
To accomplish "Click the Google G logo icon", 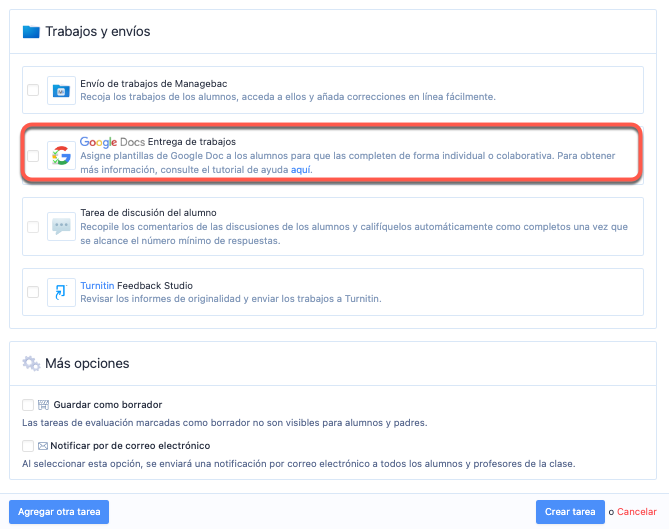I will pyautogui.click(x=62, y=155).
